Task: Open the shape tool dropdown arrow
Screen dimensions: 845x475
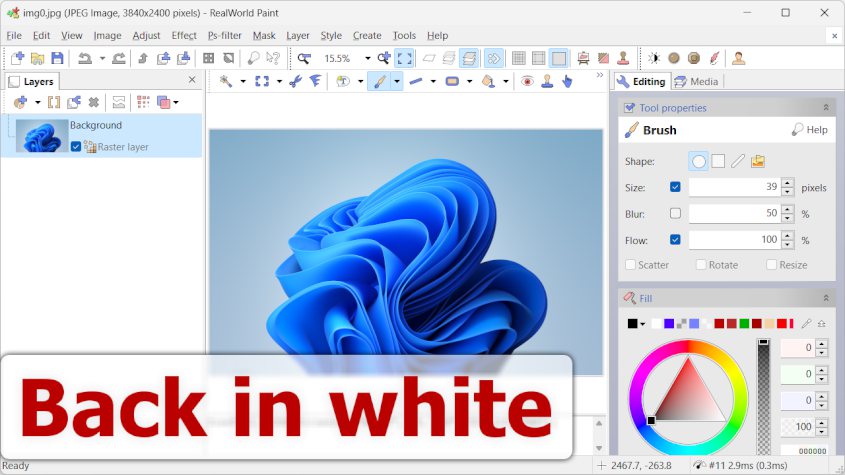Action: pos(469,82)
